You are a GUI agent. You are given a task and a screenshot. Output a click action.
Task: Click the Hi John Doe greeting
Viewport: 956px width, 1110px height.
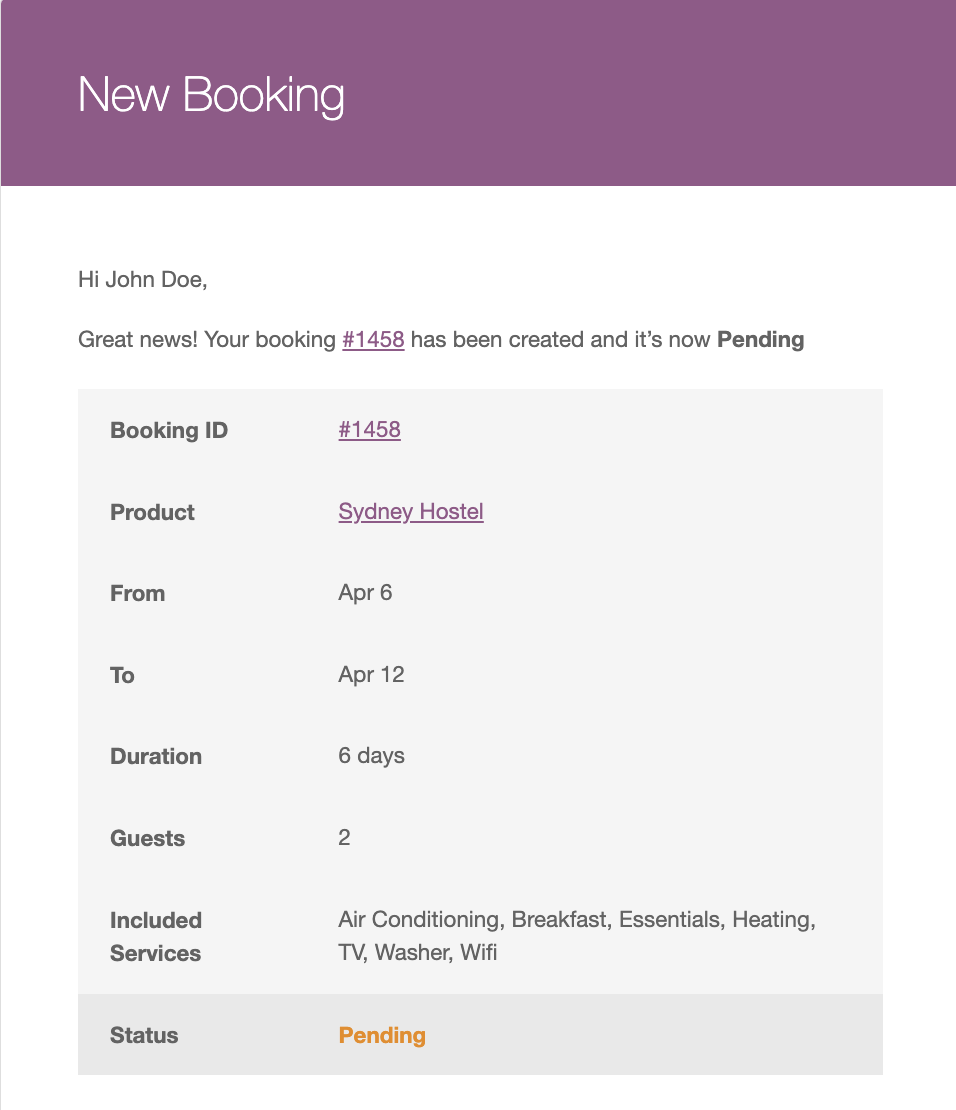(x=142, y=280)
